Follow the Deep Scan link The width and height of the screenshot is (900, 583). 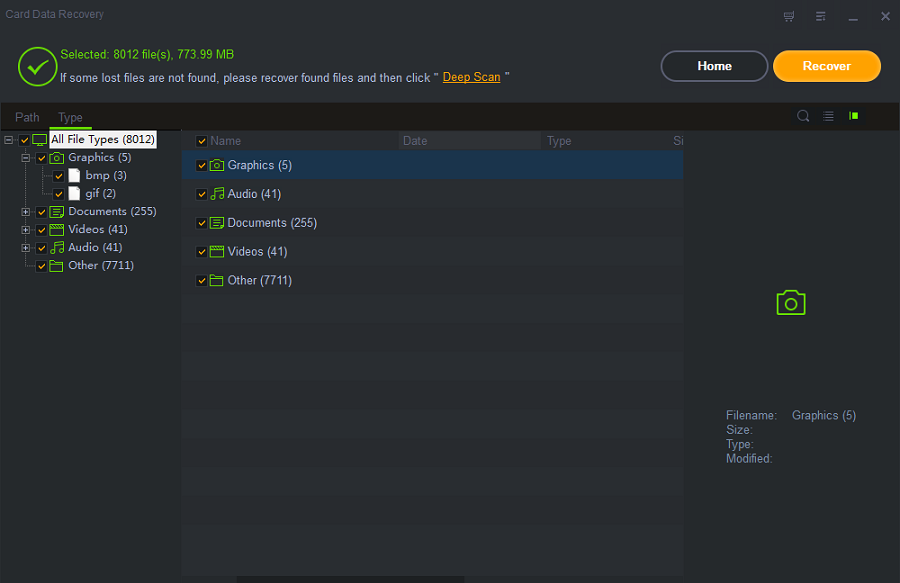471,77
